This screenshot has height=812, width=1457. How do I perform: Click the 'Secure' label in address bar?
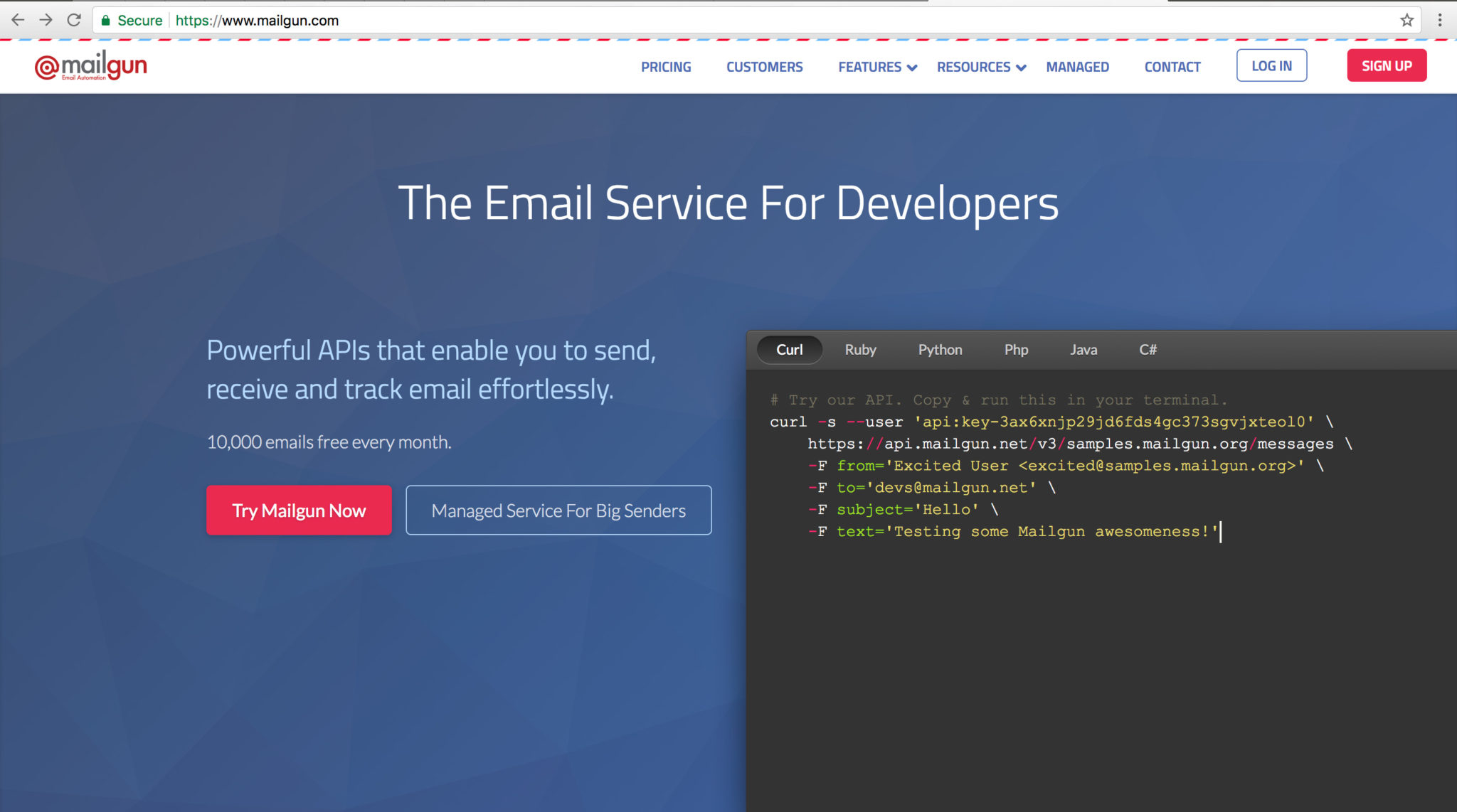tap(139, 21)
